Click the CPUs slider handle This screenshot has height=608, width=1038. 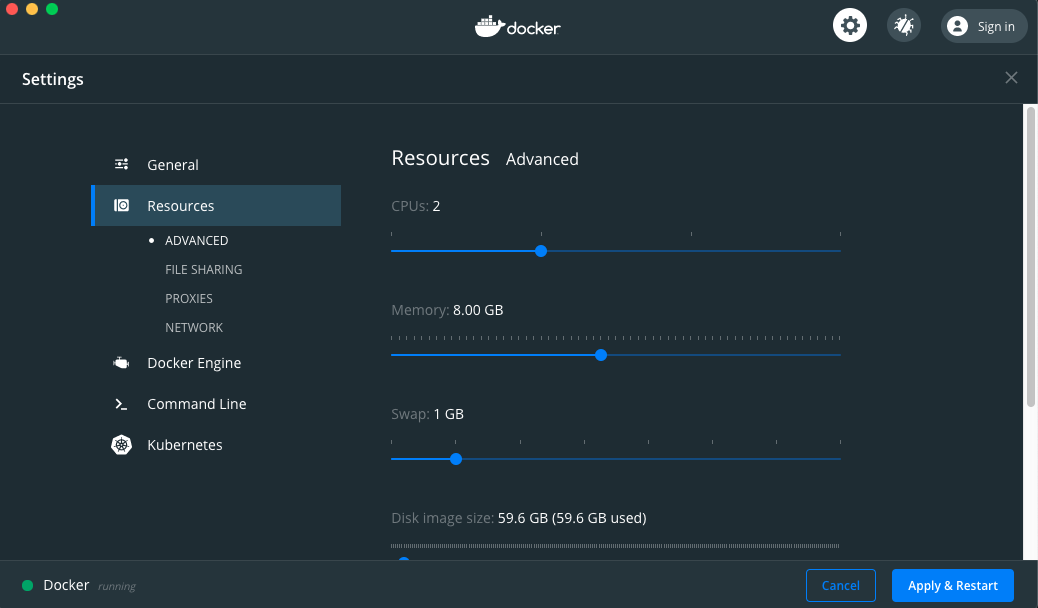[x=541, y=251]
